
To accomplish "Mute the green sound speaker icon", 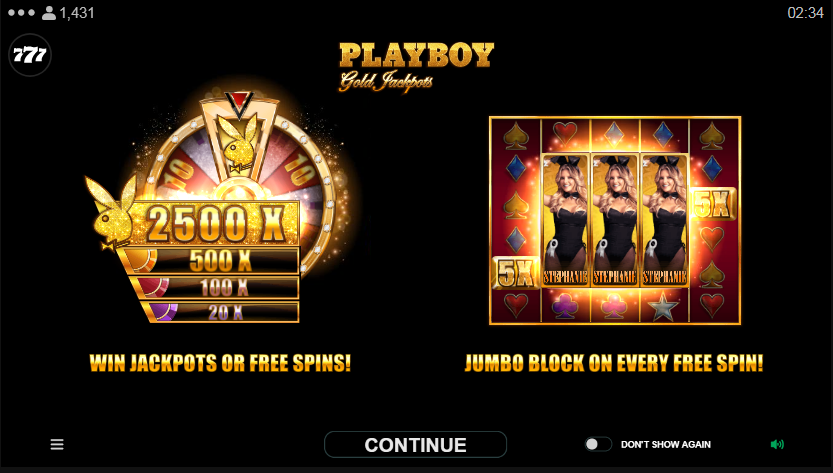I will (777, 444).
